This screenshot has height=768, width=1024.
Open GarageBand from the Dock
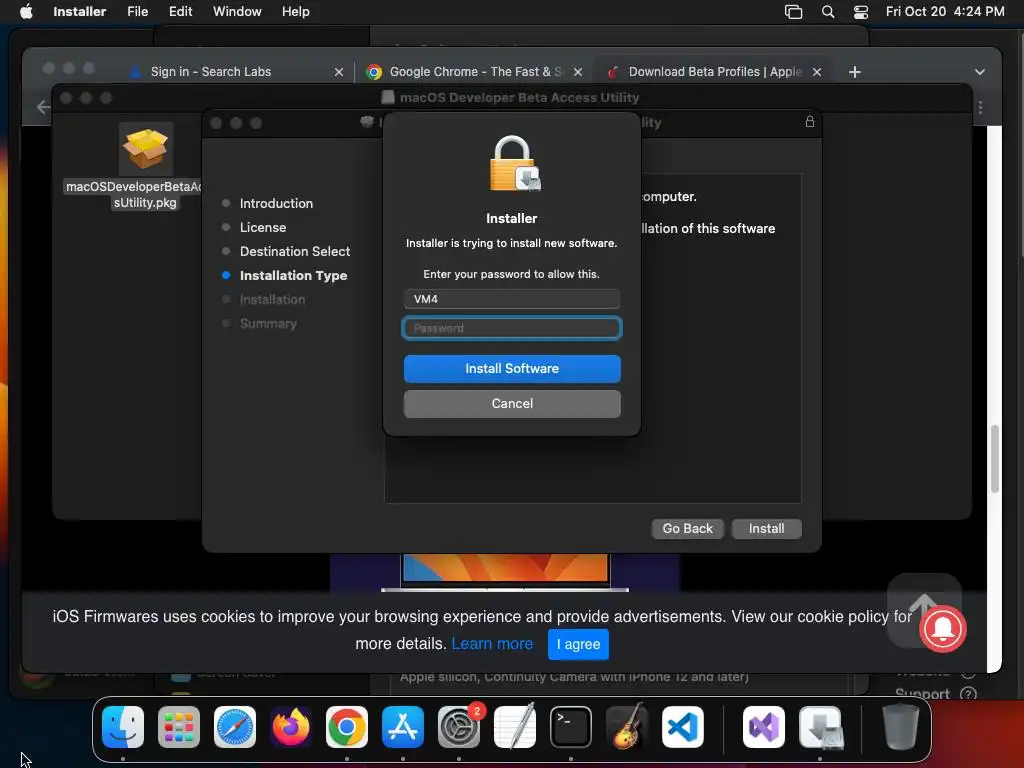pos(627,727)
